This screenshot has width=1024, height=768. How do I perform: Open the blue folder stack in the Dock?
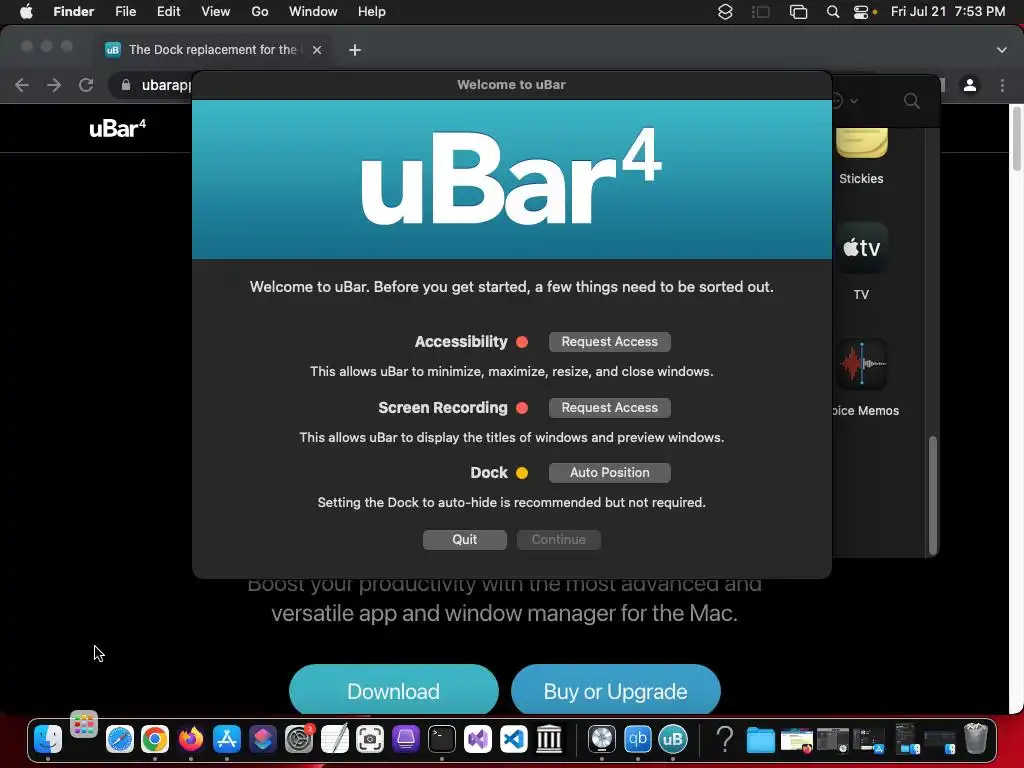760,740
